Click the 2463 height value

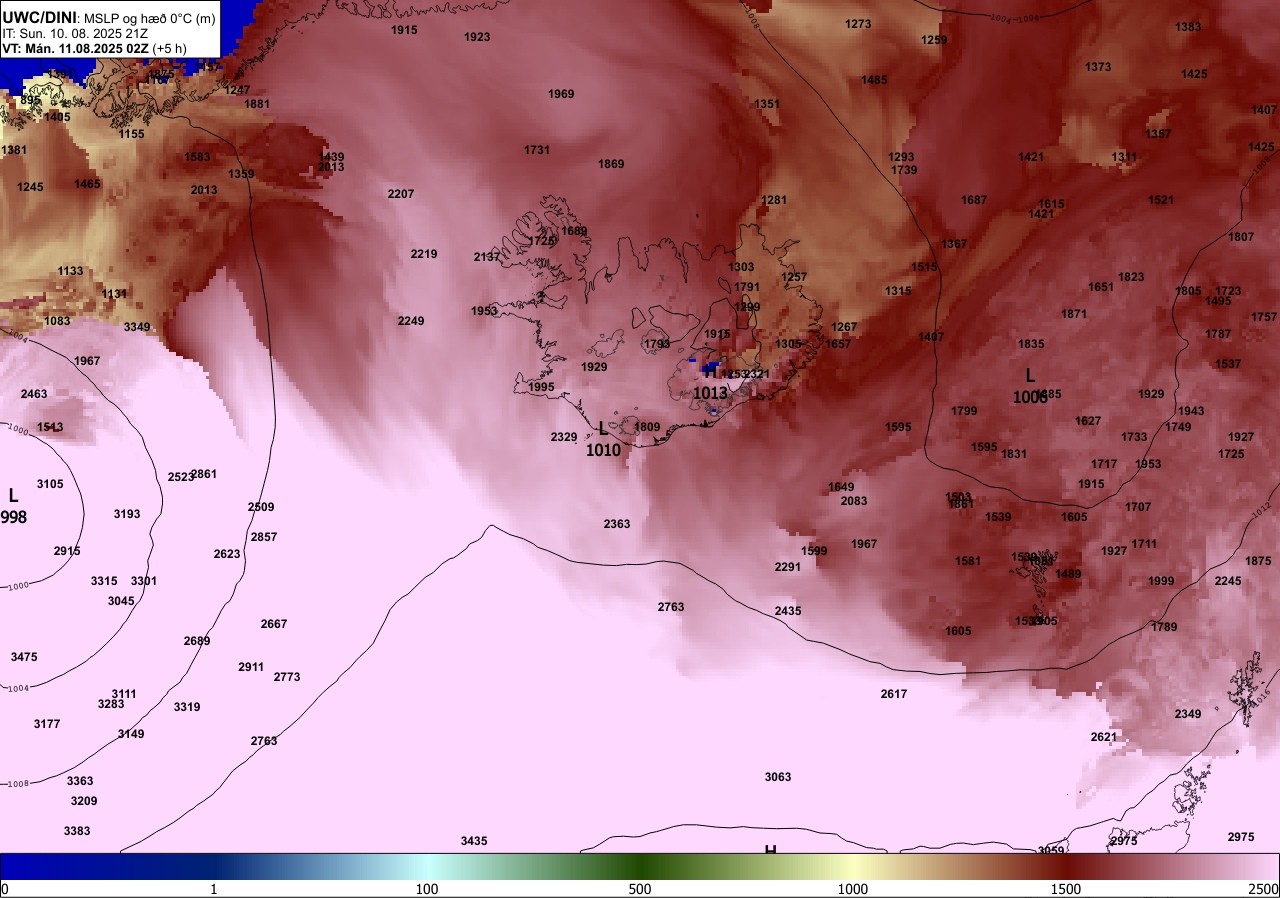[x=34, y=394]
